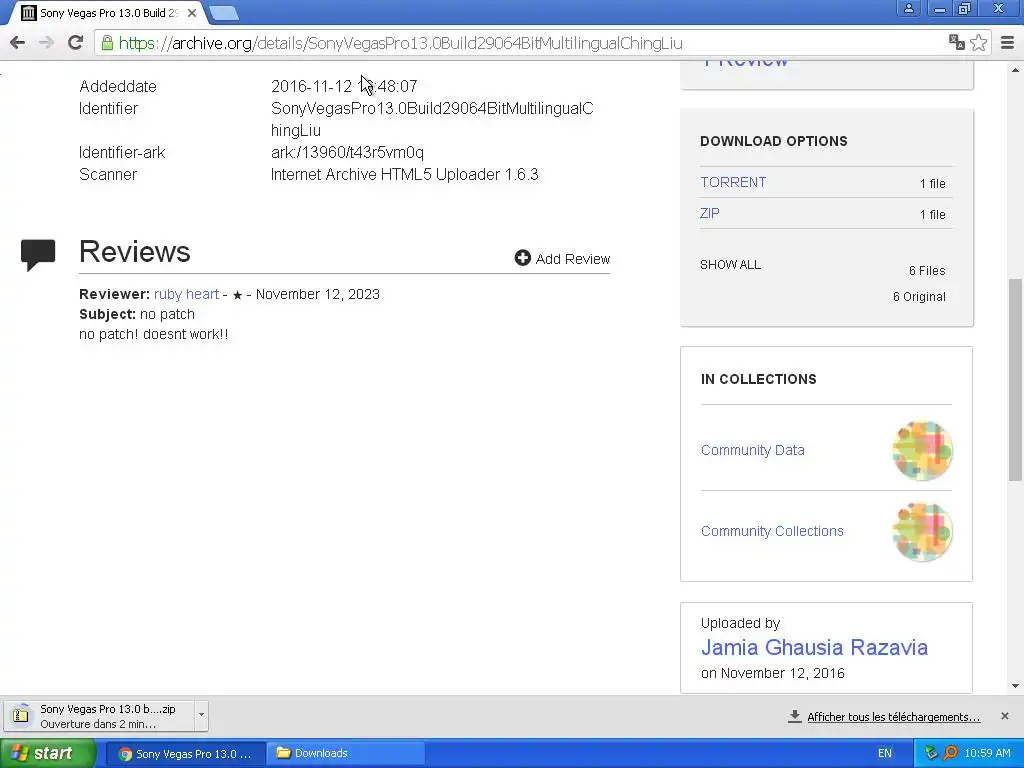Click the browser forward arrow

[46, 43]
